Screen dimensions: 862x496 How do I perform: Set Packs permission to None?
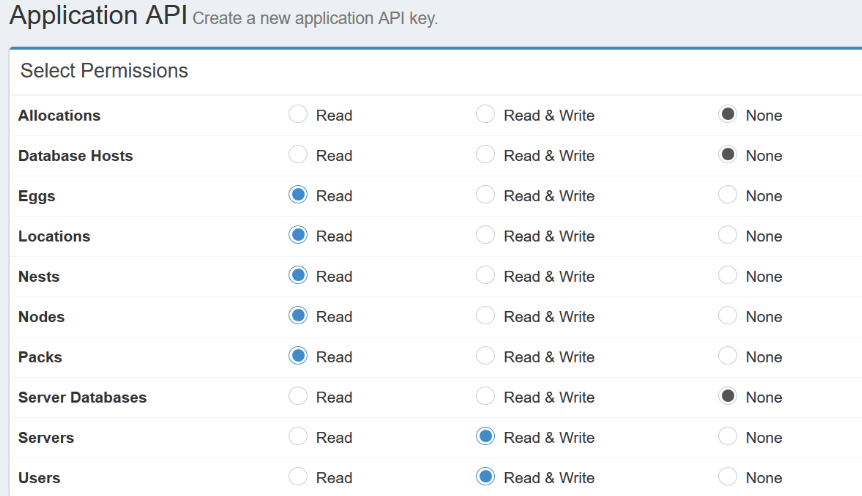[x=728, y=356]
